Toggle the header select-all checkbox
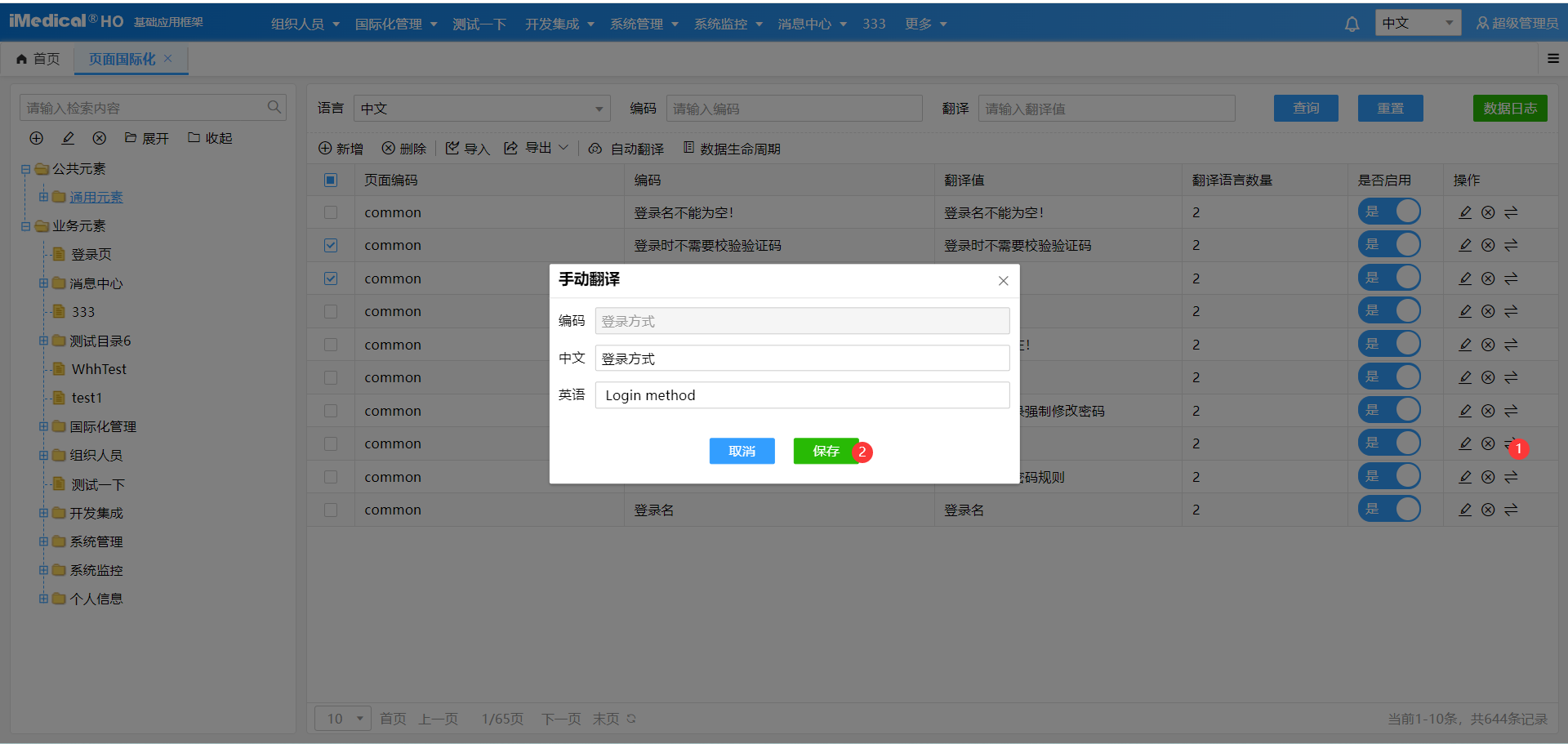 coord(331,180)
